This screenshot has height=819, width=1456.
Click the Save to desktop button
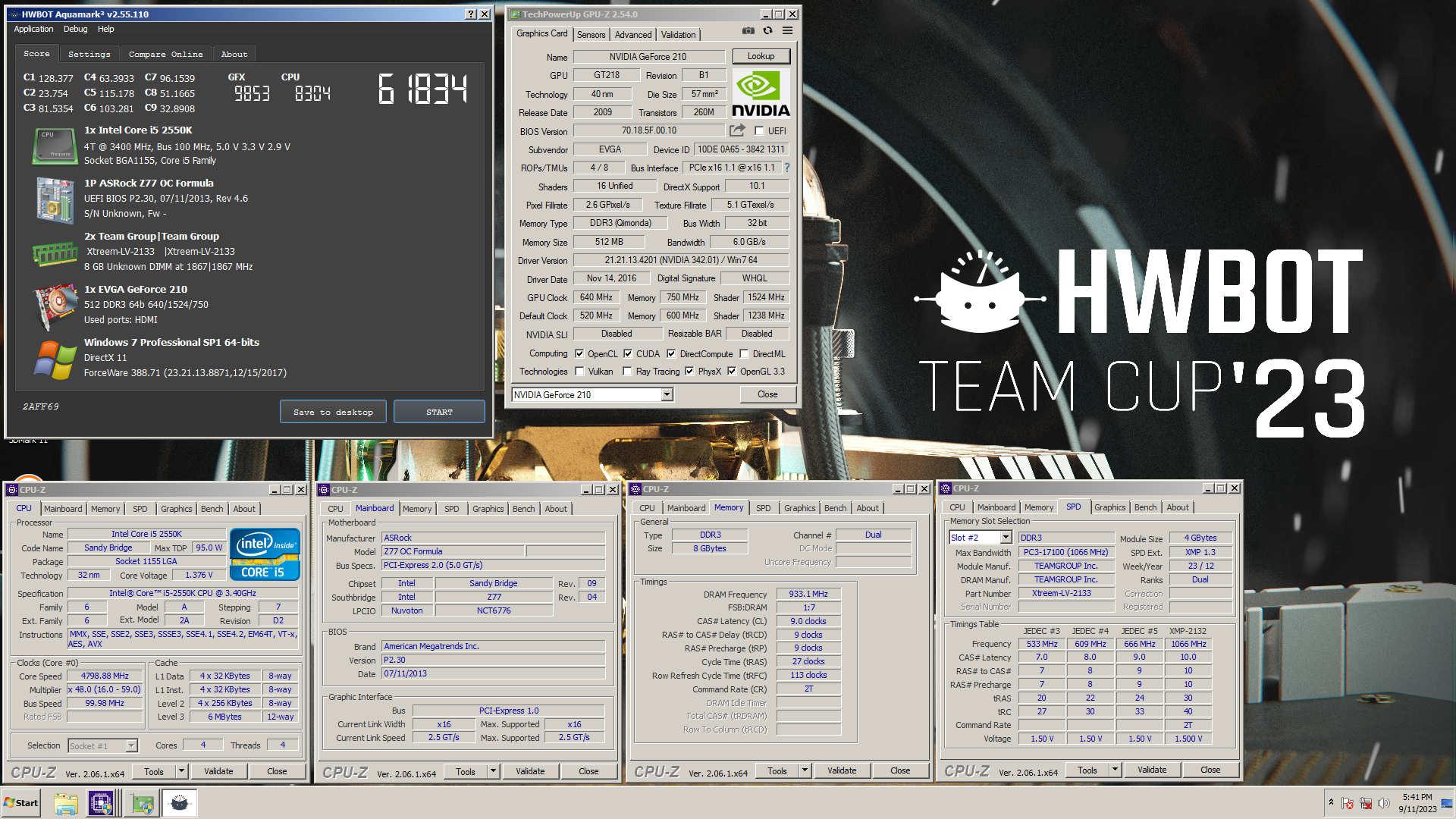click(333, 412)
